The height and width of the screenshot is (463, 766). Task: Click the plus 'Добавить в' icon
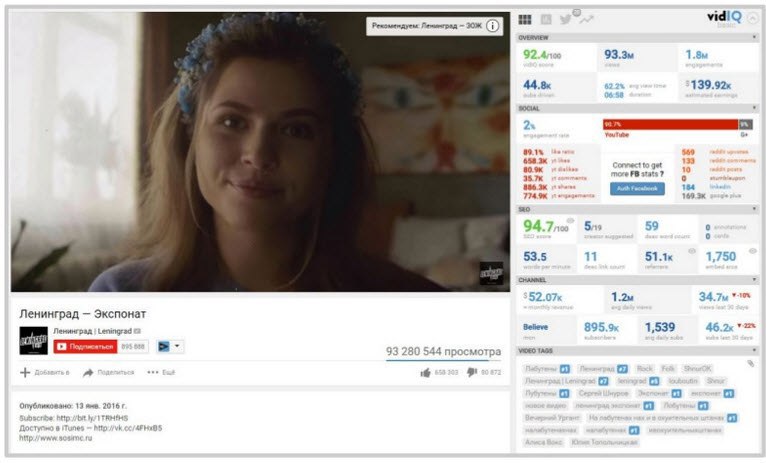(25, 372)
